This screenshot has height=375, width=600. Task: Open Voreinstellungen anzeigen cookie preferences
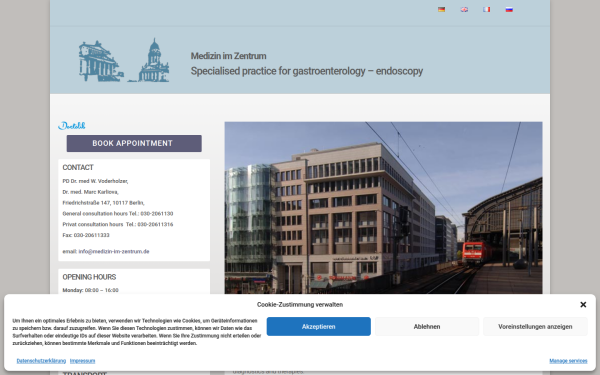coord(535,326)
